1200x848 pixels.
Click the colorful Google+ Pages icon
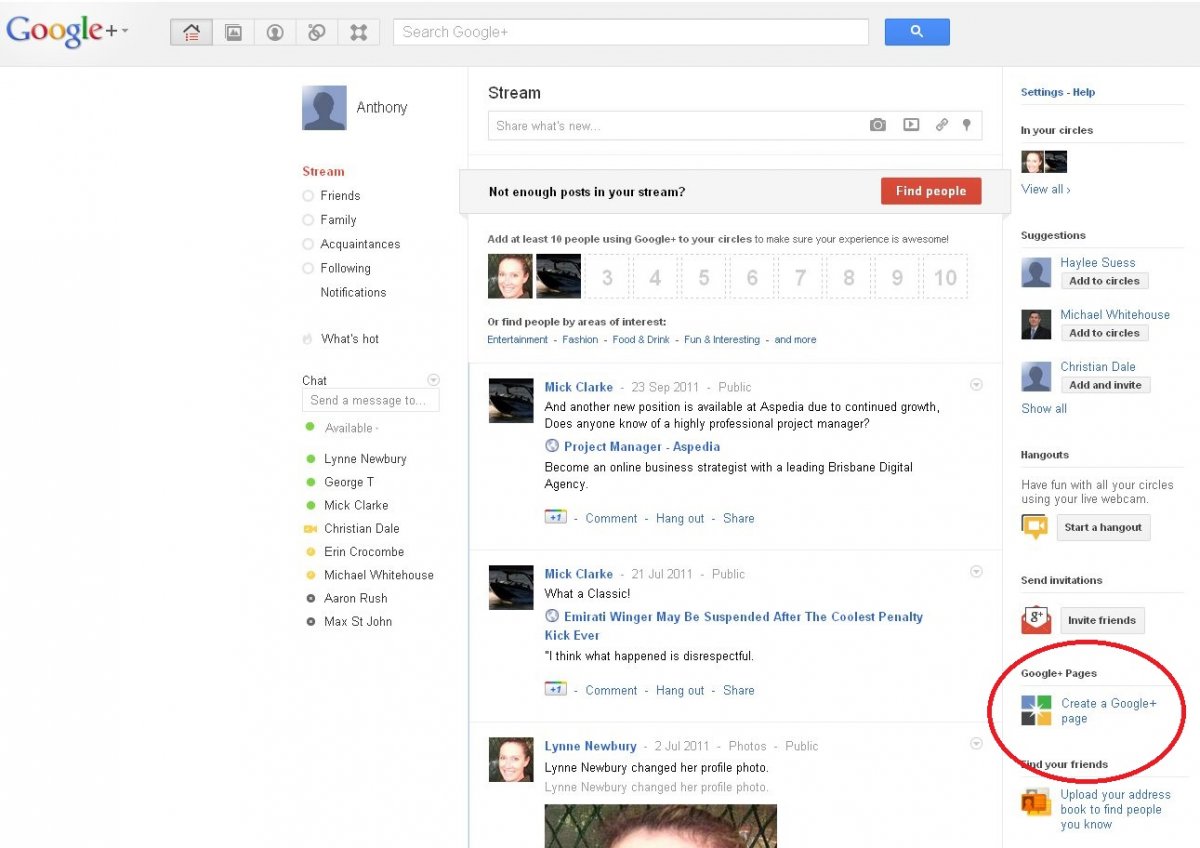(x=1036, y=710)
